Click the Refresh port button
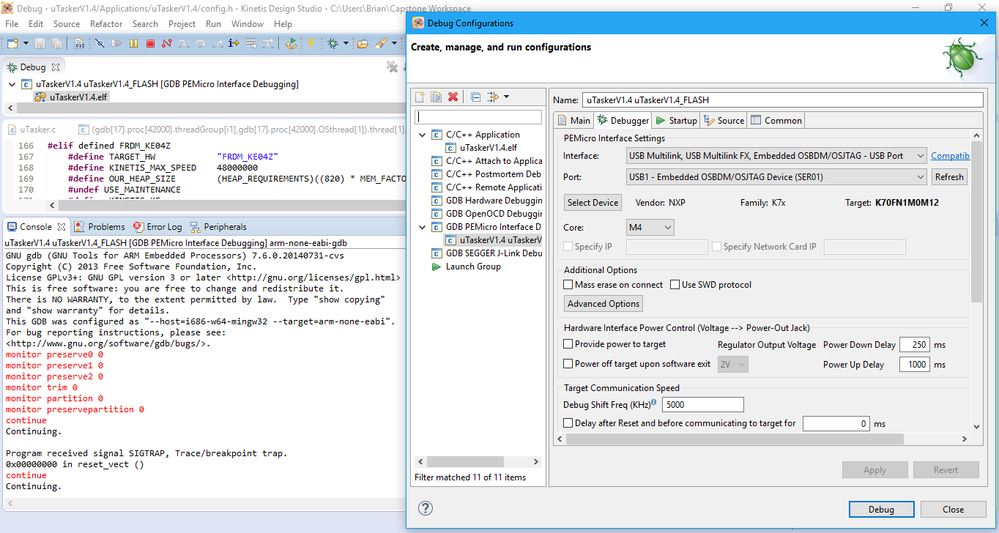Viewport: 999px width, 533px height. 949,176
